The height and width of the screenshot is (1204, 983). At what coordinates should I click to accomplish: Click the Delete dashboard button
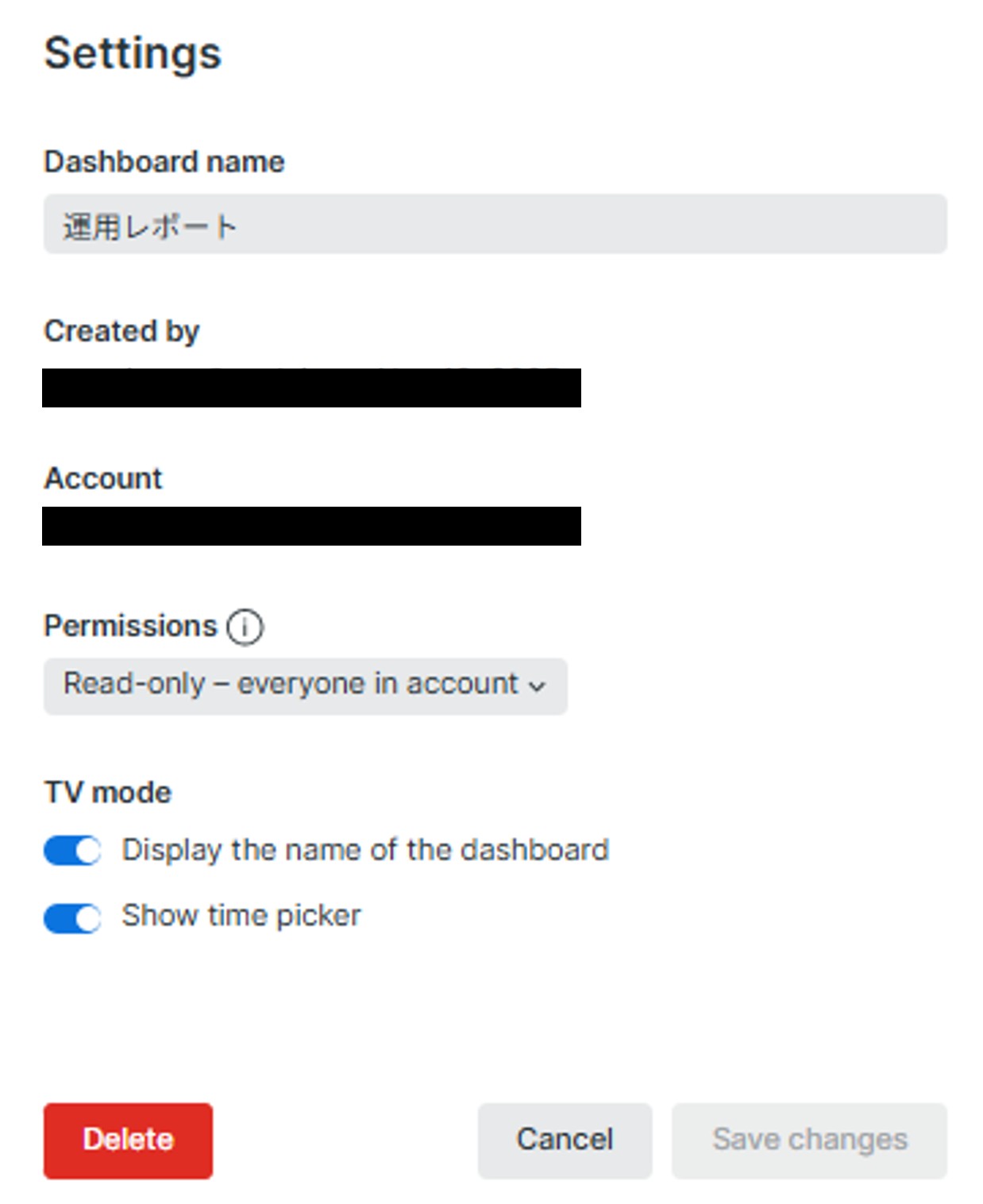128,1140
